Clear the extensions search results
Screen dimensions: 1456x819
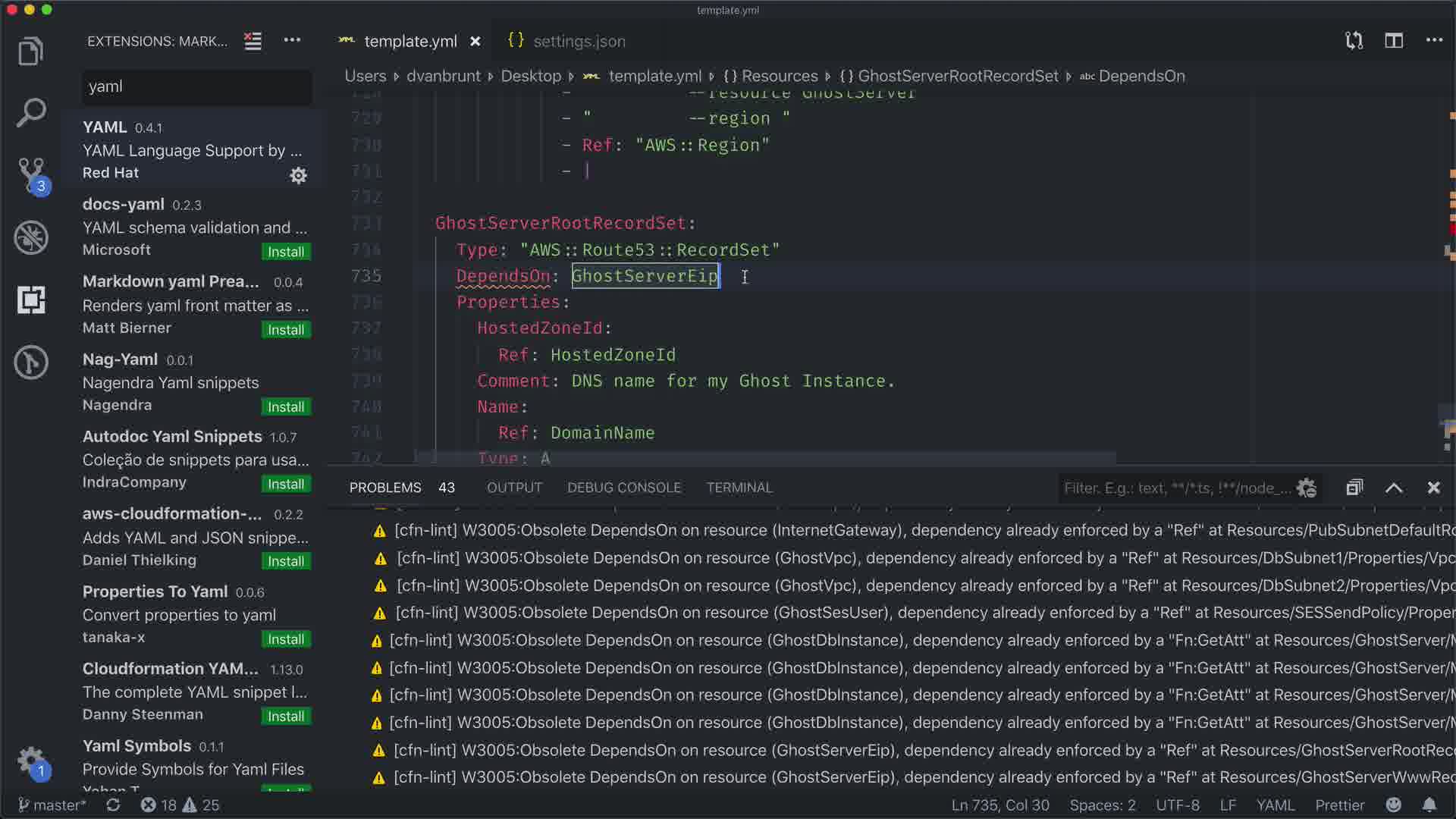253,41
